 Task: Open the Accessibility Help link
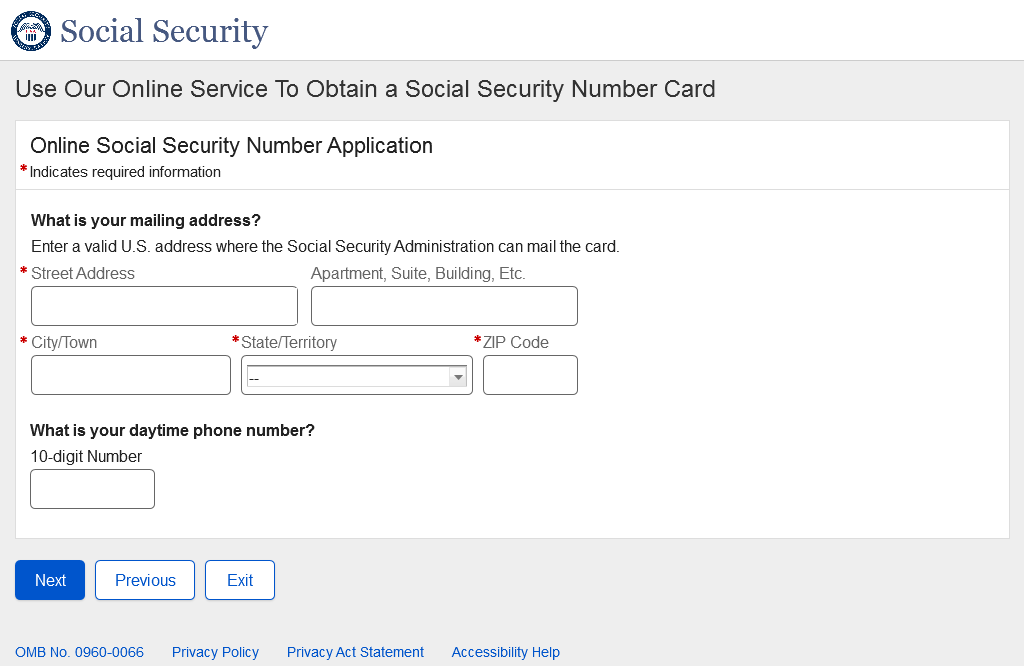(x=505, y=652)
